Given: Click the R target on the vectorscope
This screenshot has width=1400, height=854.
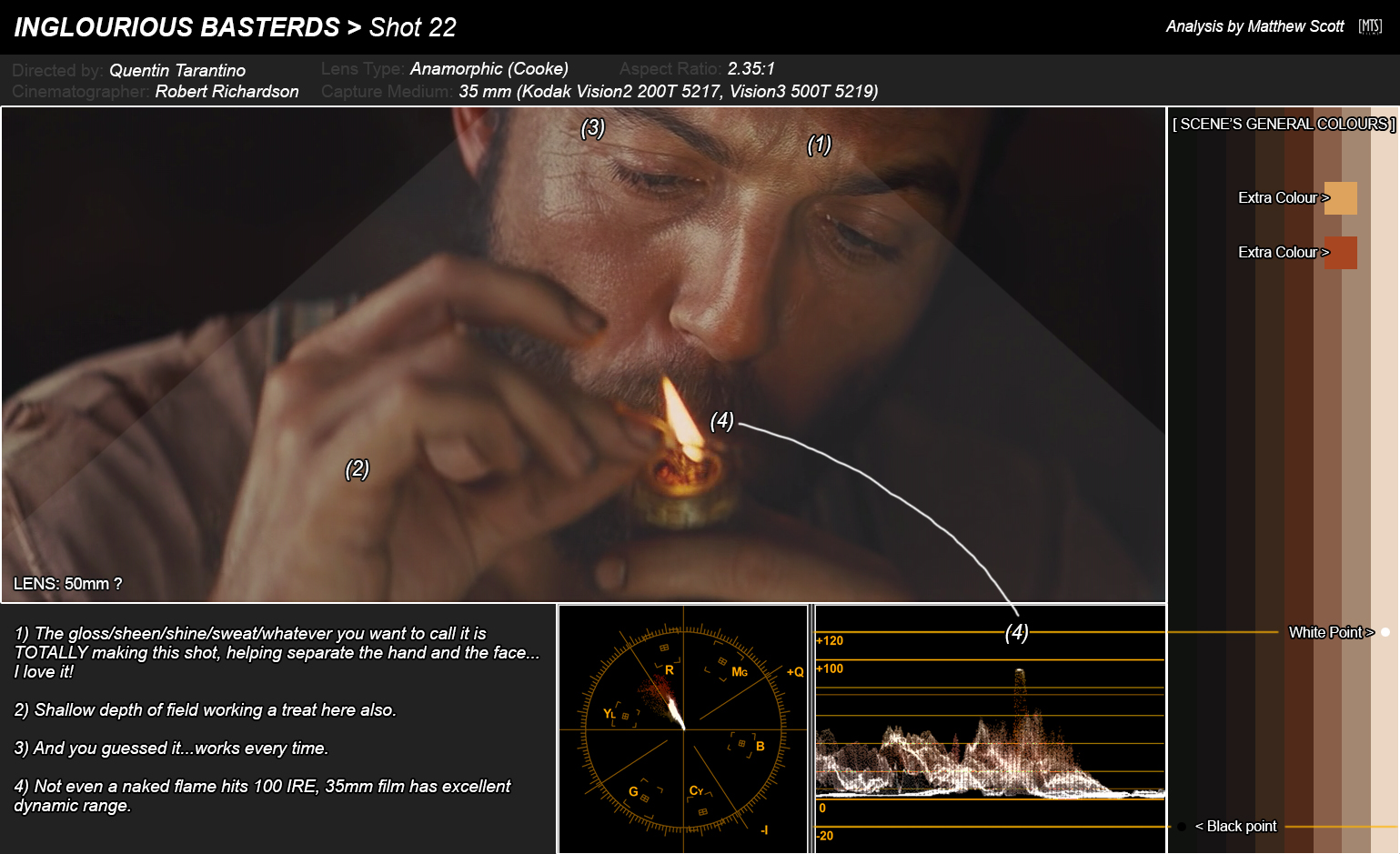Looking at the screenshot, I should (x=670, y=670).
